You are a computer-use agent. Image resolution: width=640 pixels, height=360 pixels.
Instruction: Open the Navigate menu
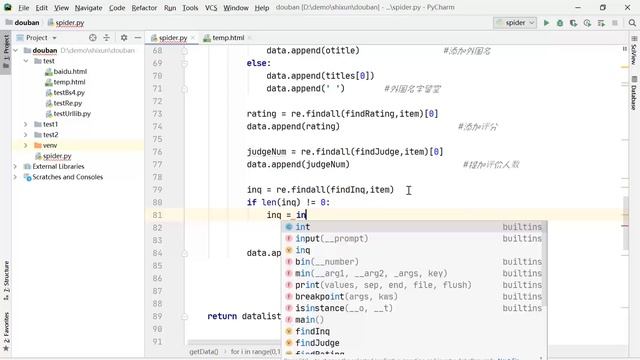89,8
